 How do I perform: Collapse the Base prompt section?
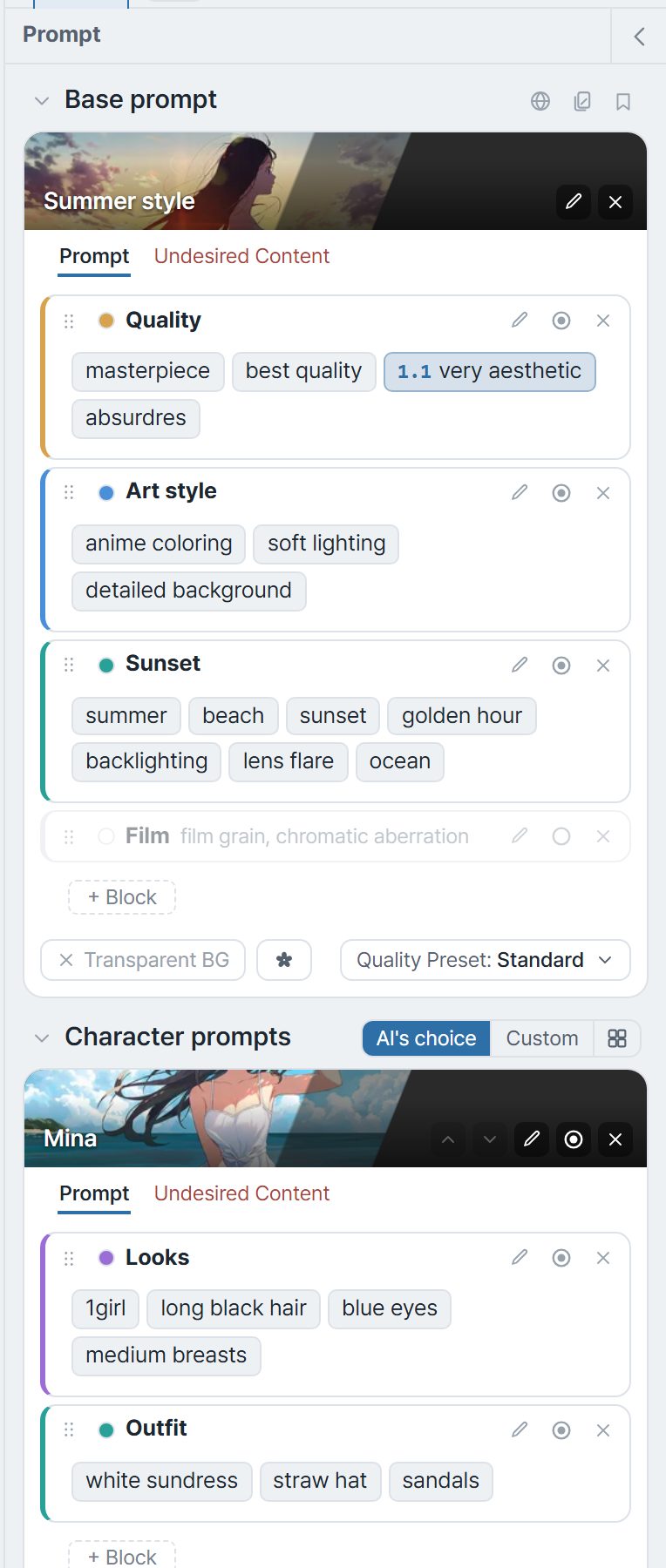(41, 101)
